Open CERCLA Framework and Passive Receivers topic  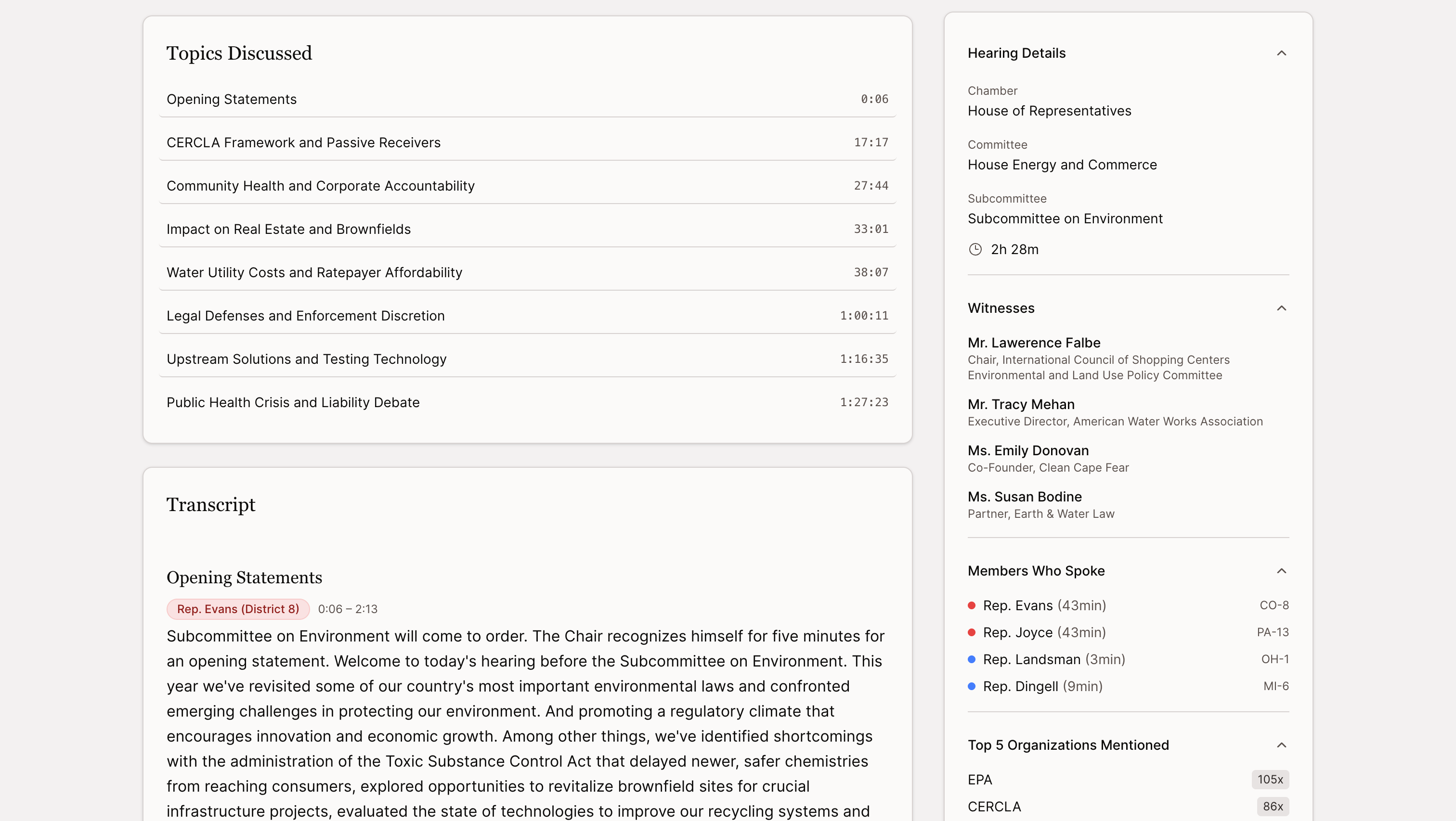tap(303, 142)
